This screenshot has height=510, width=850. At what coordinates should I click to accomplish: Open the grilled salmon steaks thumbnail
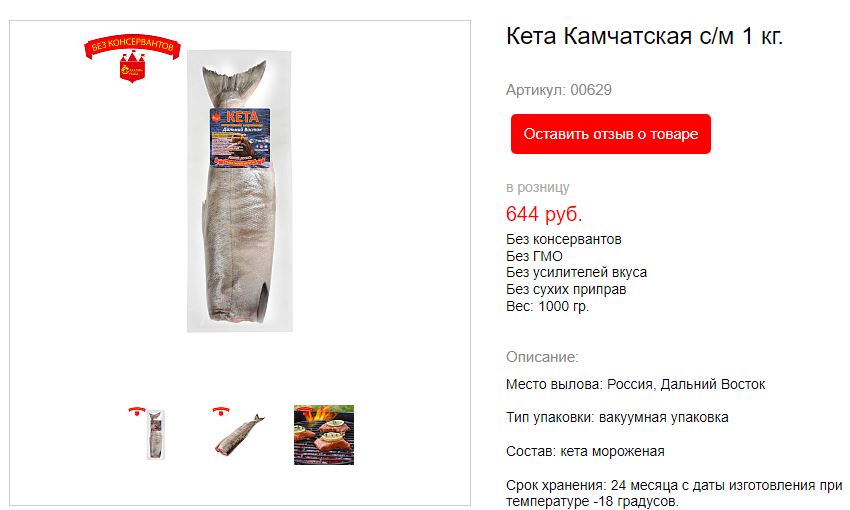(324, 435)
